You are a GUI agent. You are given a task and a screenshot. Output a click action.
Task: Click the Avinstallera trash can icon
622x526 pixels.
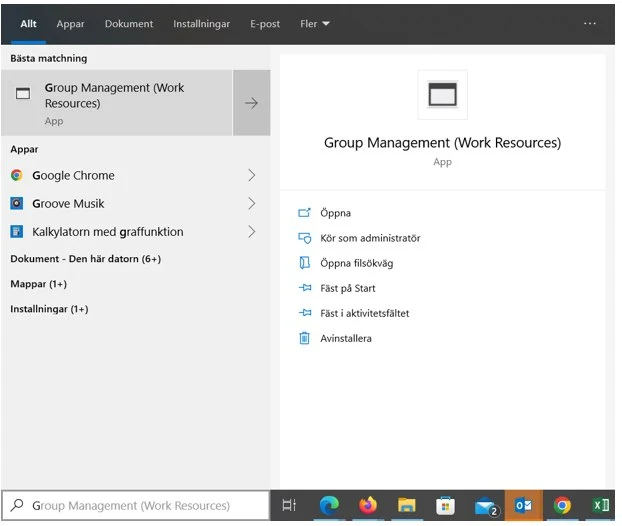click(304, 338)
